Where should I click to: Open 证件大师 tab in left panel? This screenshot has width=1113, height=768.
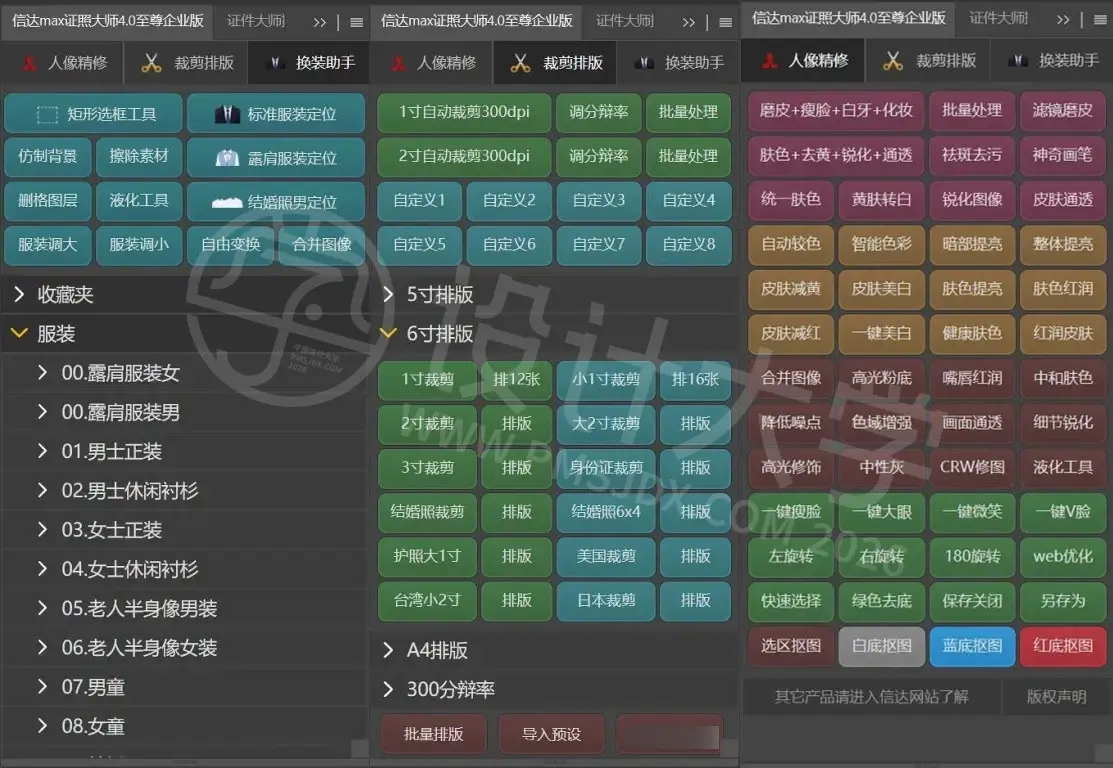tap(256, 21)
